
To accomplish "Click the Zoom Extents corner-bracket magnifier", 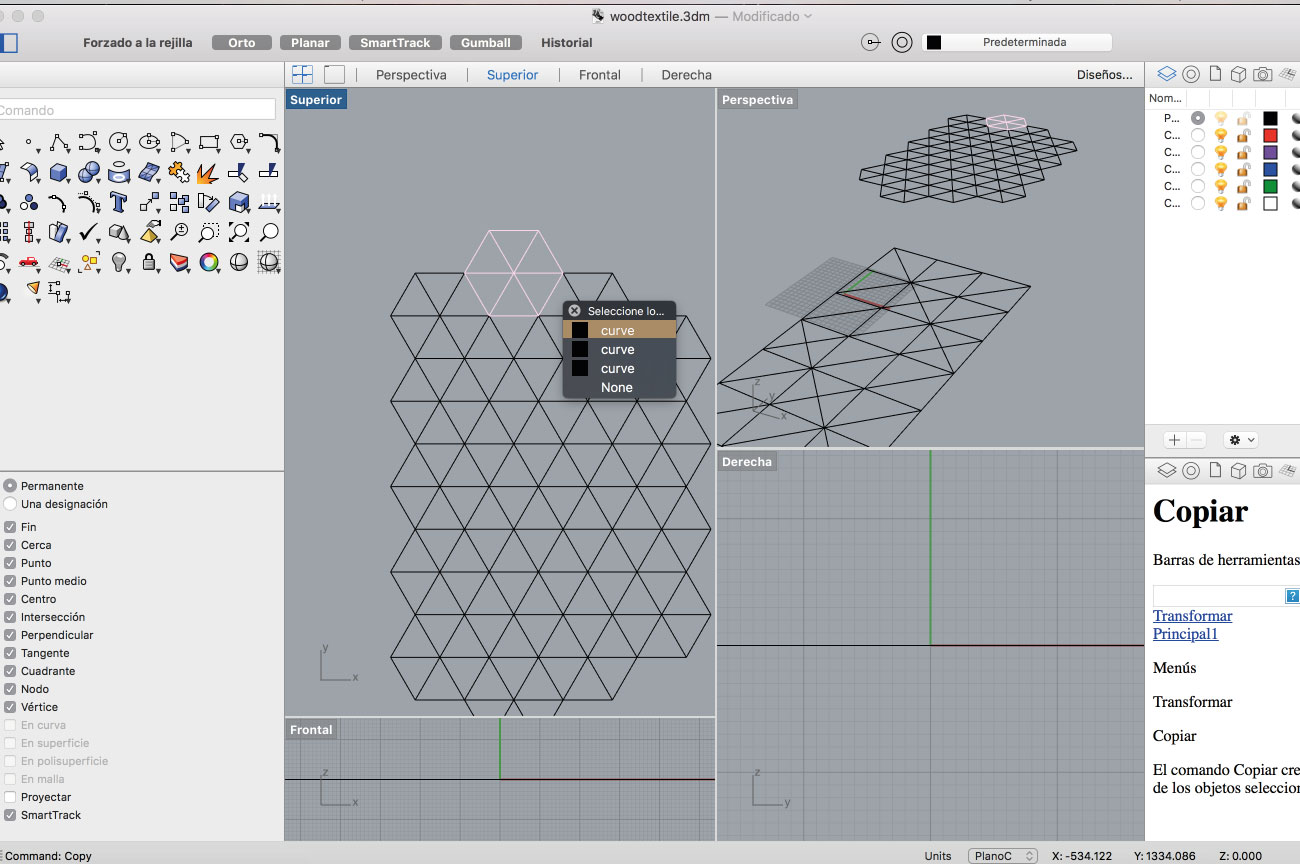I will (238, 233).
